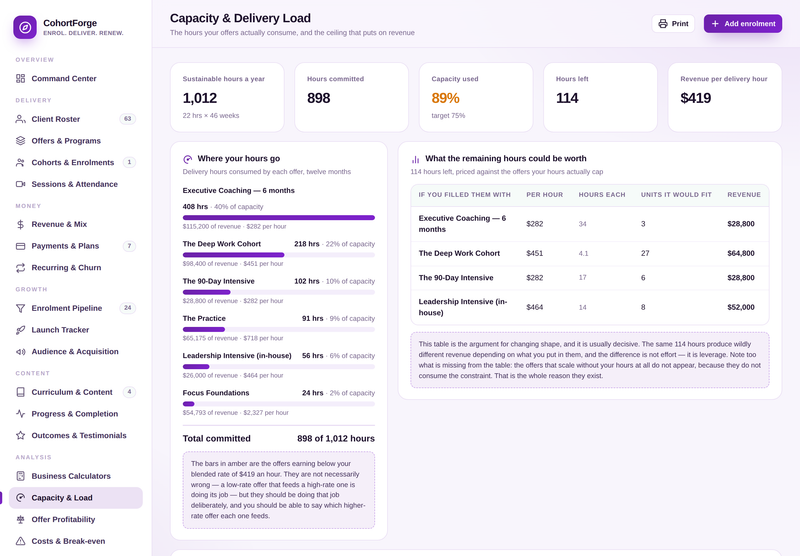Viewport: 800px width, 556px height.
Task: Open Sessions & Attendance
Action: tap(76, 184)
